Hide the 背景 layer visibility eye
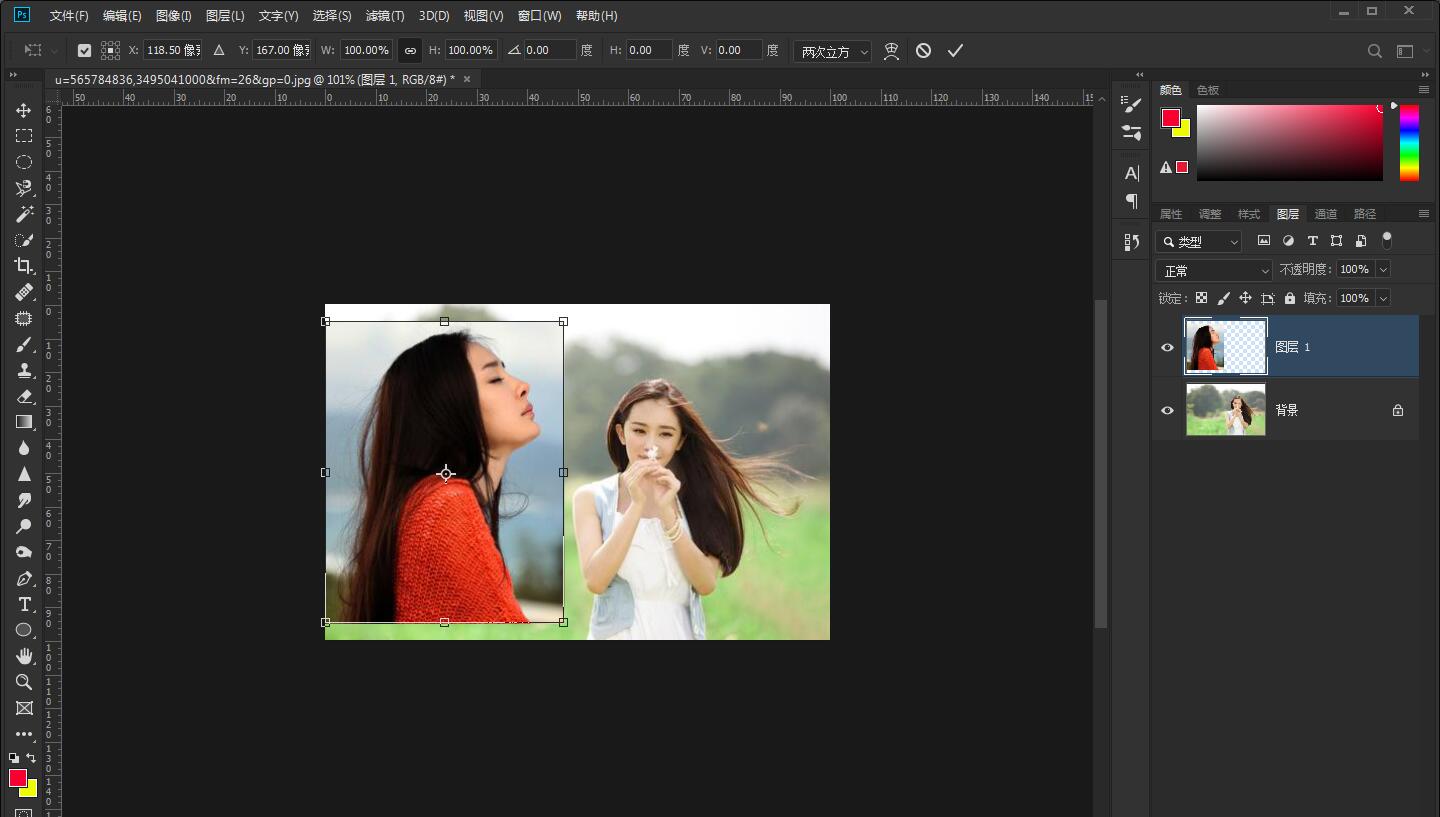This screenshot has height=817, width=1440. coord(1167,410)
